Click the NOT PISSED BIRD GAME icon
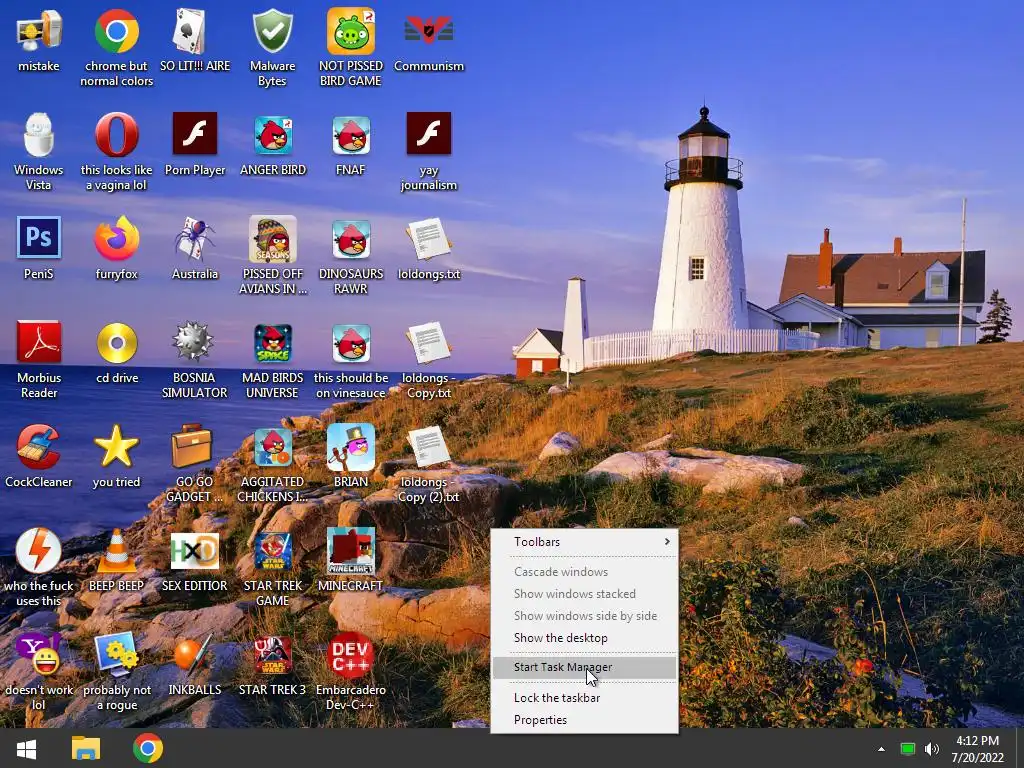The height and width of the screenshot is (768, 1024). 351,32
